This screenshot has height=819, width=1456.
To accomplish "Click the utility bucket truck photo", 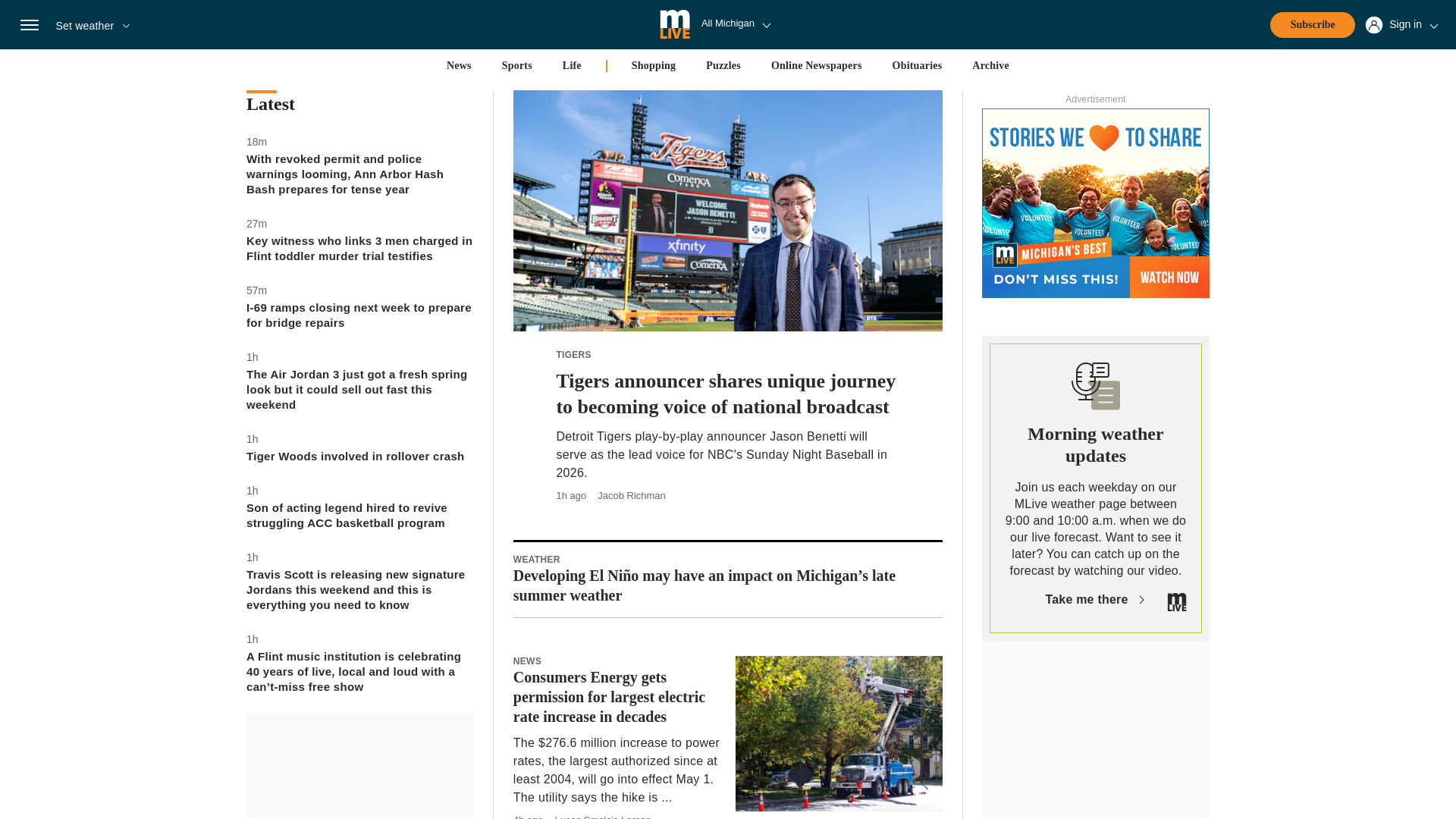I will tap(839, 733).
